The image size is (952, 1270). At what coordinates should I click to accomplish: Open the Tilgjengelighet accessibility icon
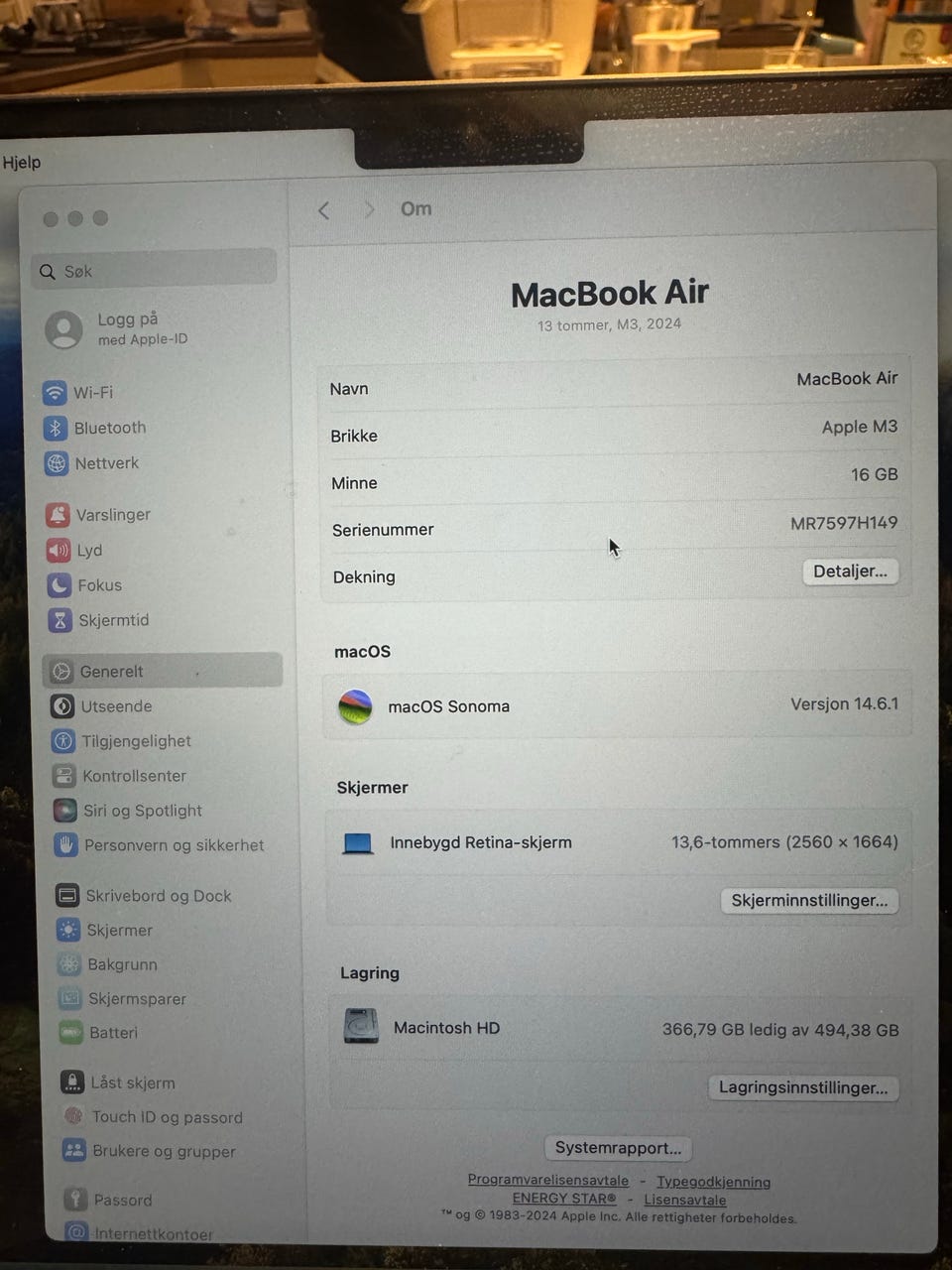[x=63, y=741]
